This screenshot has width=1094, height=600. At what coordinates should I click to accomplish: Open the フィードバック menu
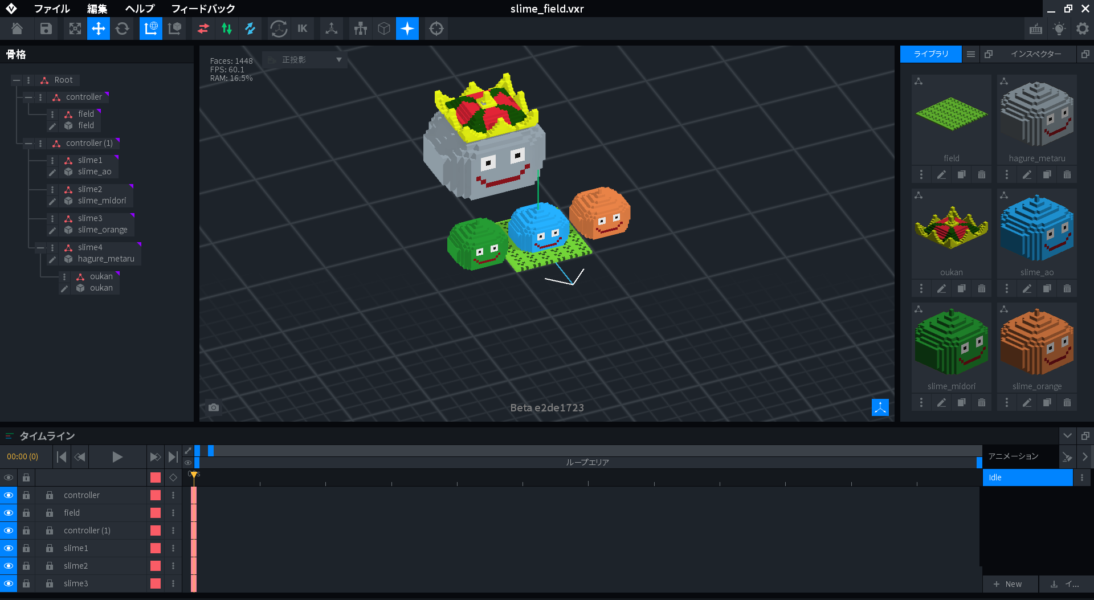click(x=203, y=8)
